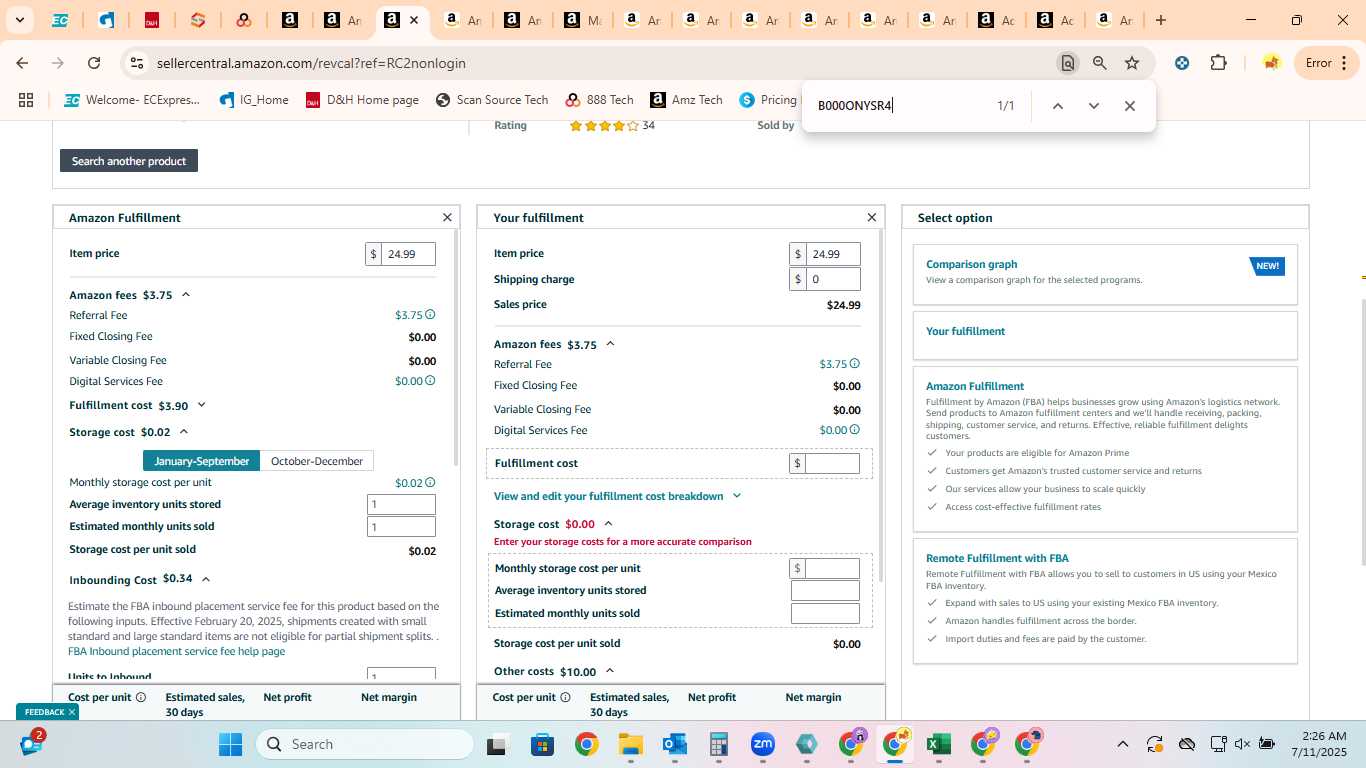
Task: Open the IG_Home bookmark
Action: (x=254, y=100)
